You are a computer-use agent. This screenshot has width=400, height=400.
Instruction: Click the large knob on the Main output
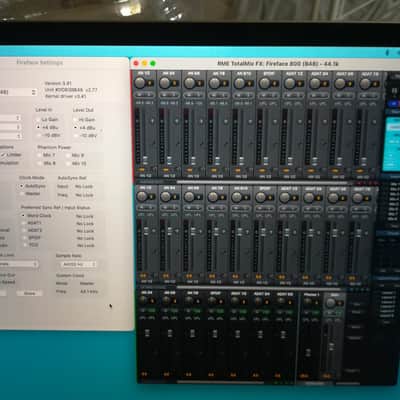(x=331, y=303)
